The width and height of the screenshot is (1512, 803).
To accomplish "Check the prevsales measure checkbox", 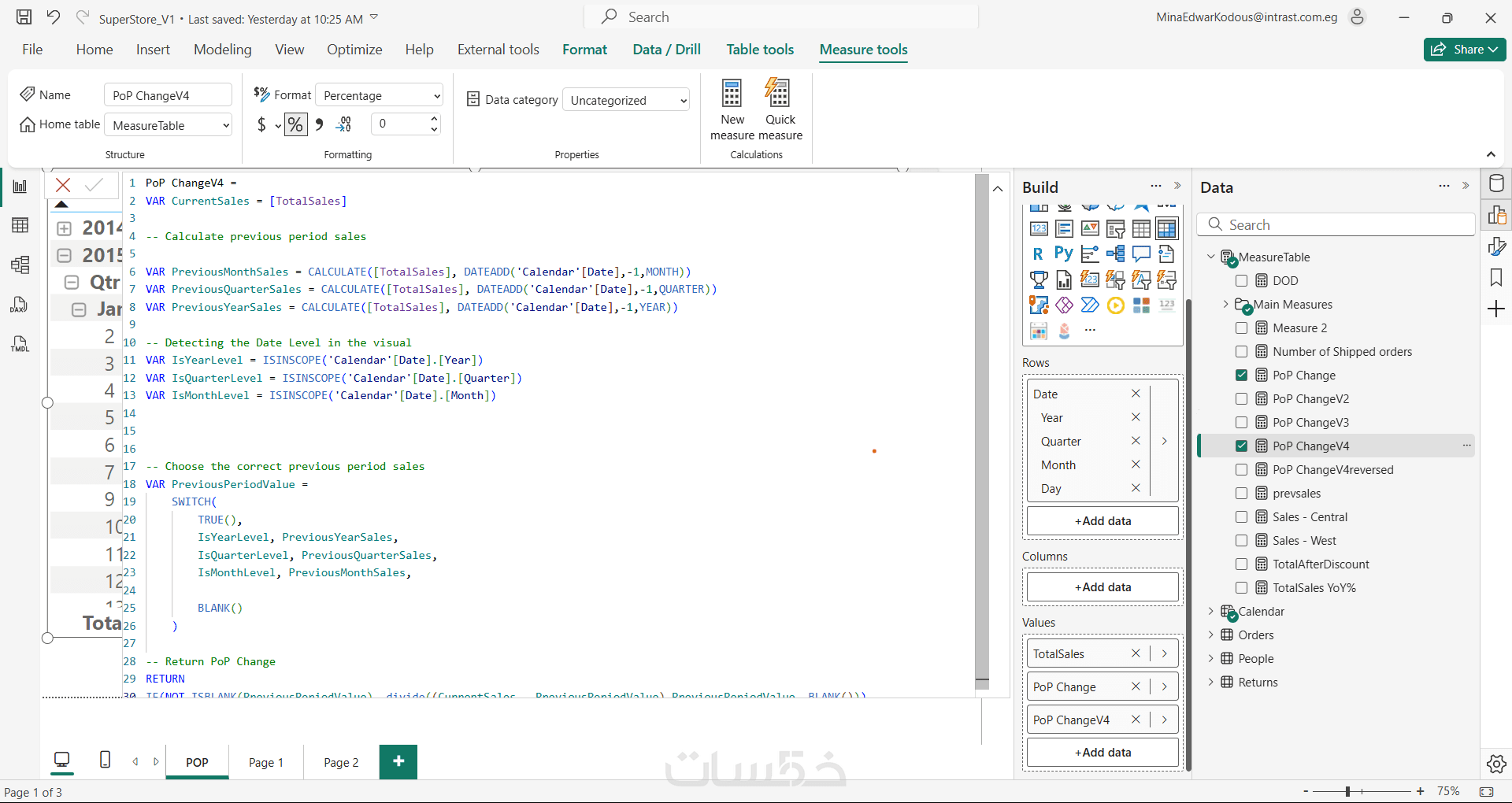I will (1242, 494).
